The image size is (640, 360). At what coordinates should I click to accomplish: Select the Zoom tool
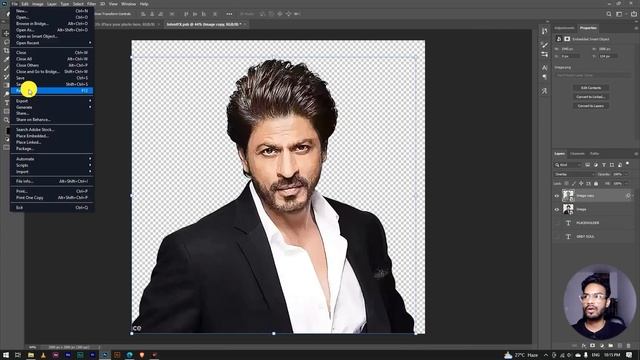point(6,120)
